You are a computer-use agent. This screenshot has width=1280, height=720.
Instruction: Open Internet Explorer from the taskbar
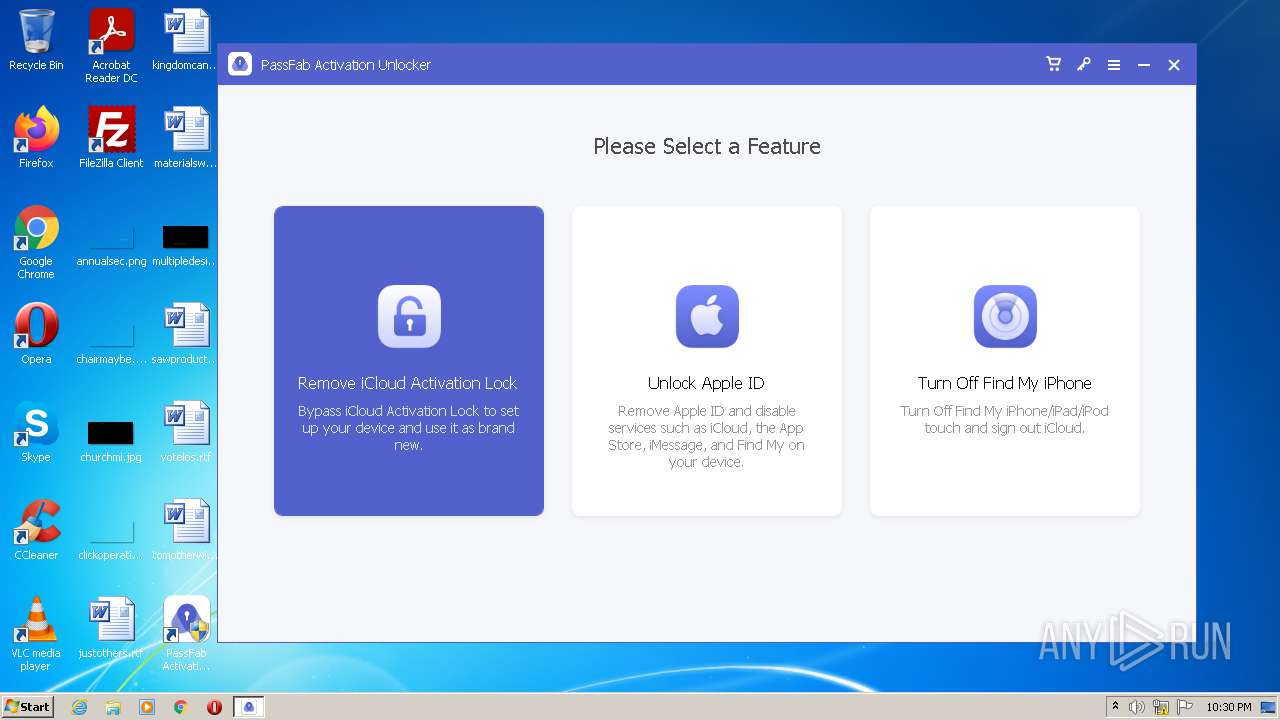[79, 707]
